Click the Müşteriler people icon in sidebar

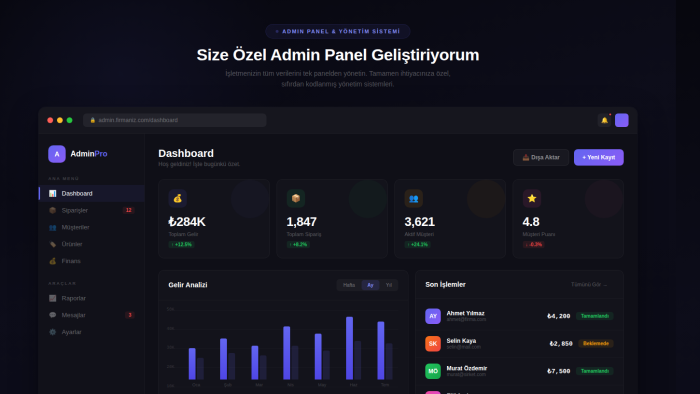coord(53,227)
